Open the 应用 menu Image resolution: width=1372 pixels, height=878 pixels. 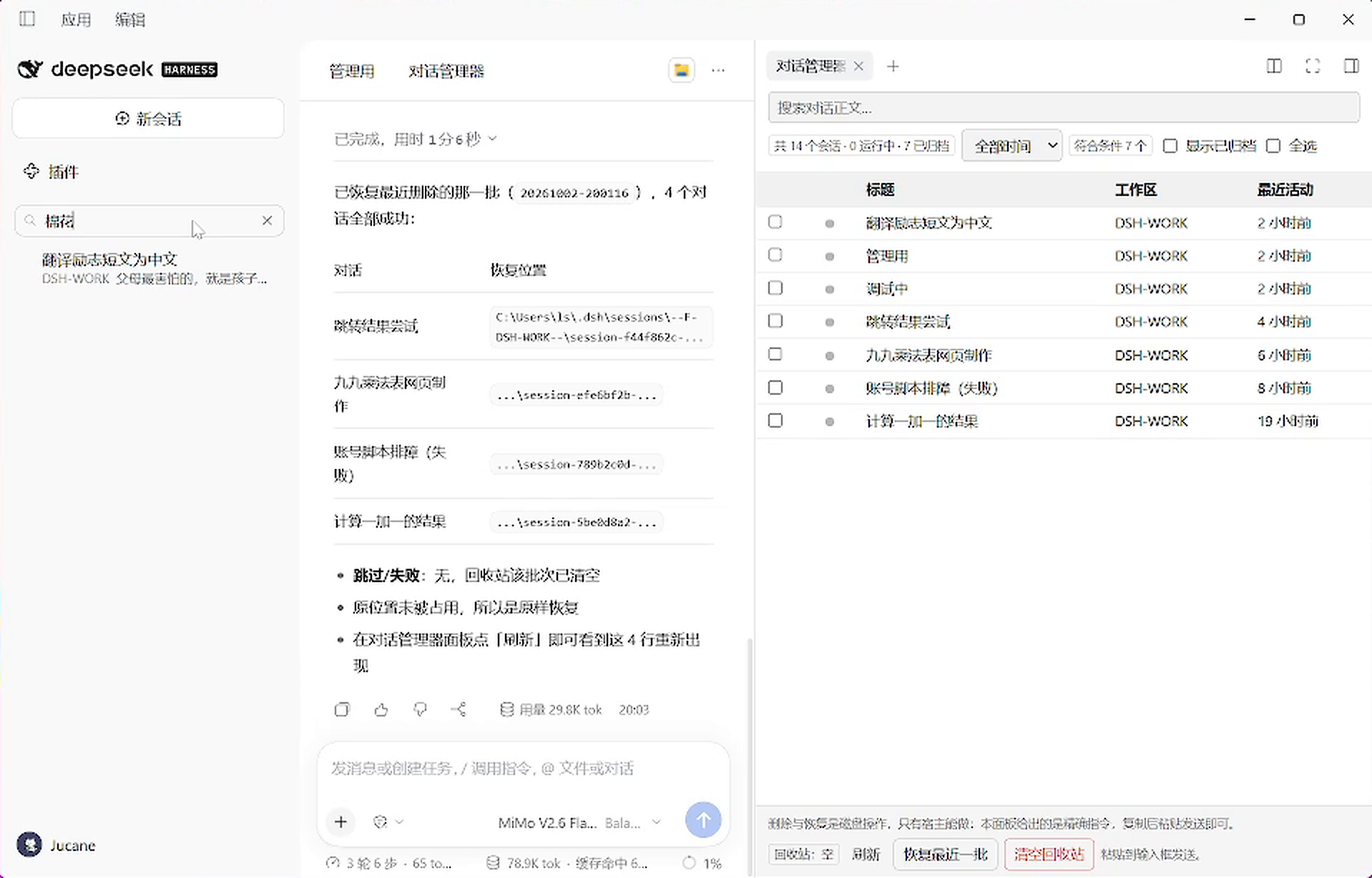(76, 19)
